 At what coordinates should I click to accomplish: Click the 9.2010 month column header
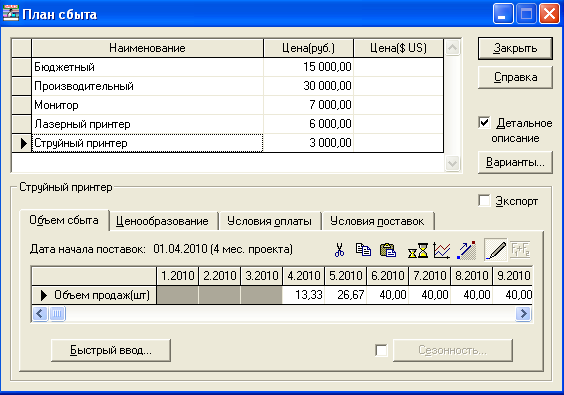513,276
